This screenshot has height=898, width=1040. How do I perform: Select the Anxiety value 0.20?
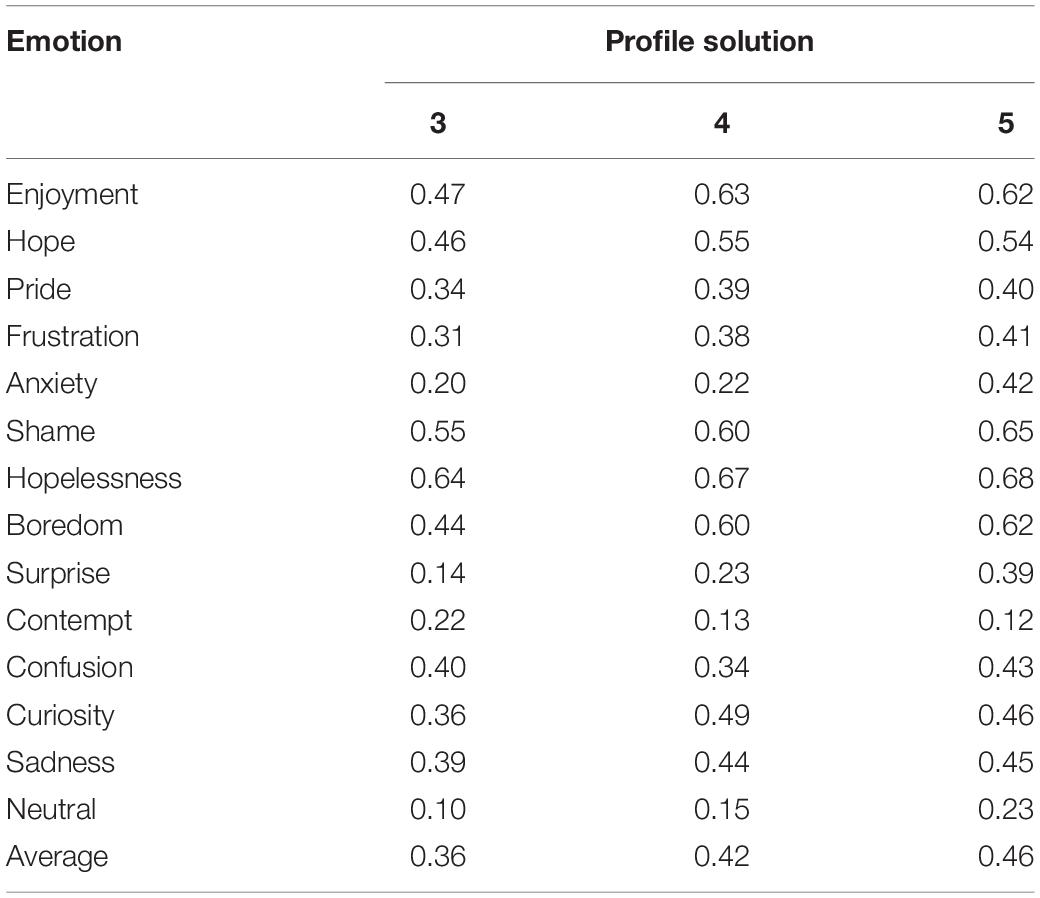click(438, 383)
